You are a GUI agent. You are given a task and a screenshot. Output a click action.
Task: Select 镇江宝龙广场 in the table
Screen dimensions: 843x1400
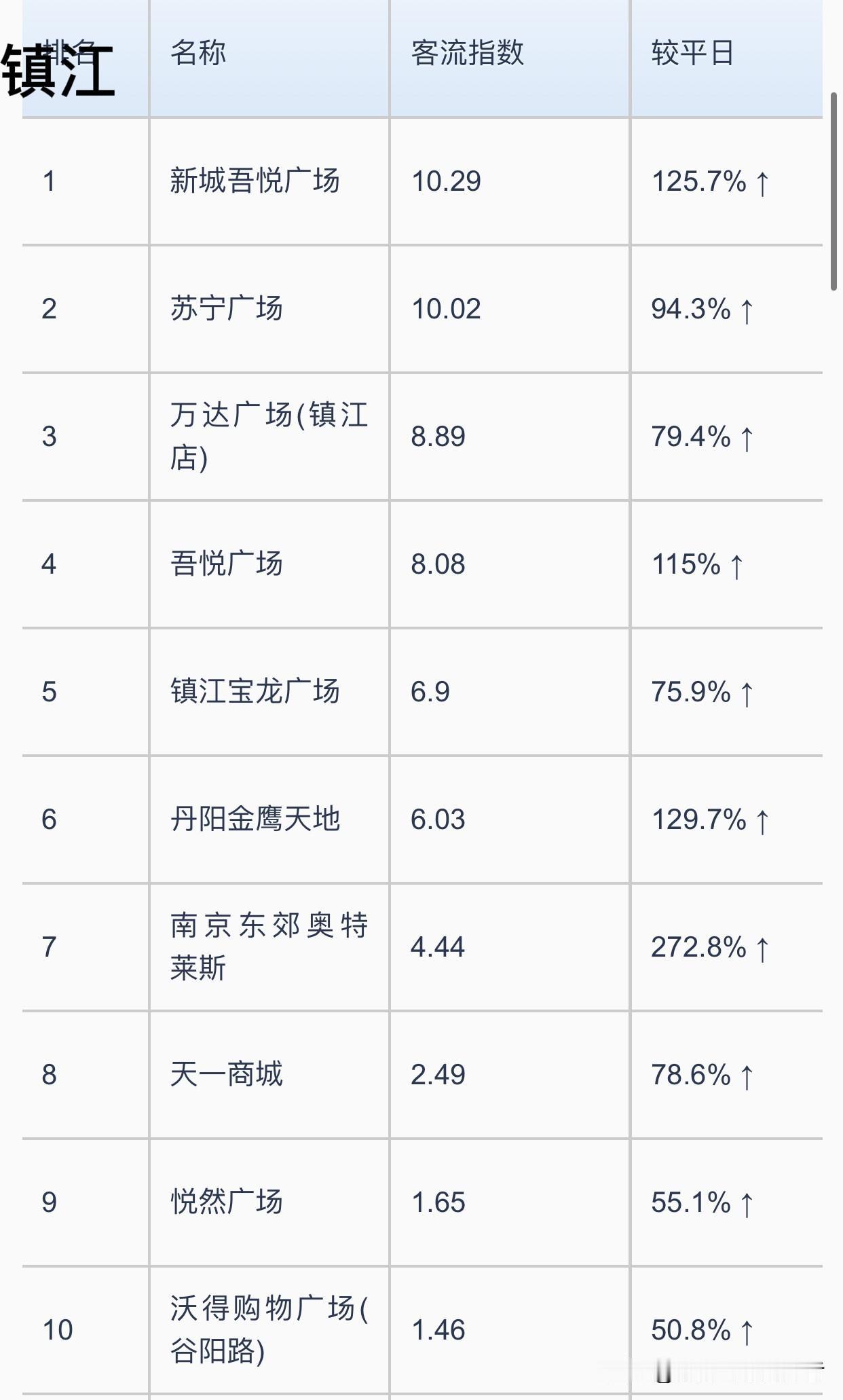click(255, 692)
